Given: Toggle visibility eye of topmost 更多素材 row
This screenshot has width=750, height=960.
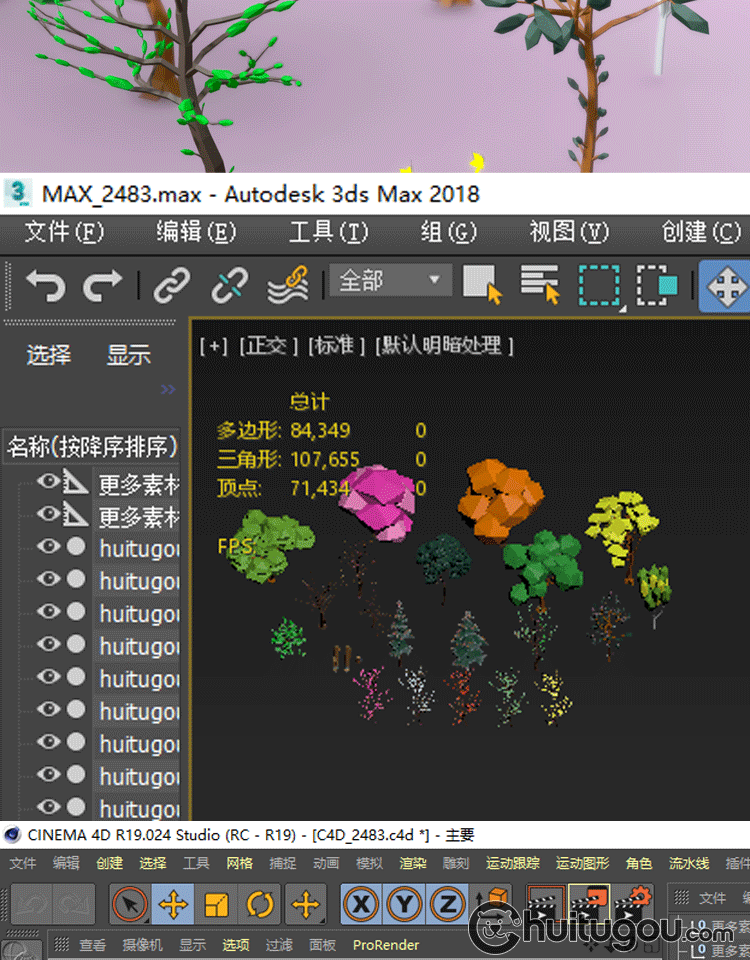Looking at the screenshot, I should click(48, 481).
